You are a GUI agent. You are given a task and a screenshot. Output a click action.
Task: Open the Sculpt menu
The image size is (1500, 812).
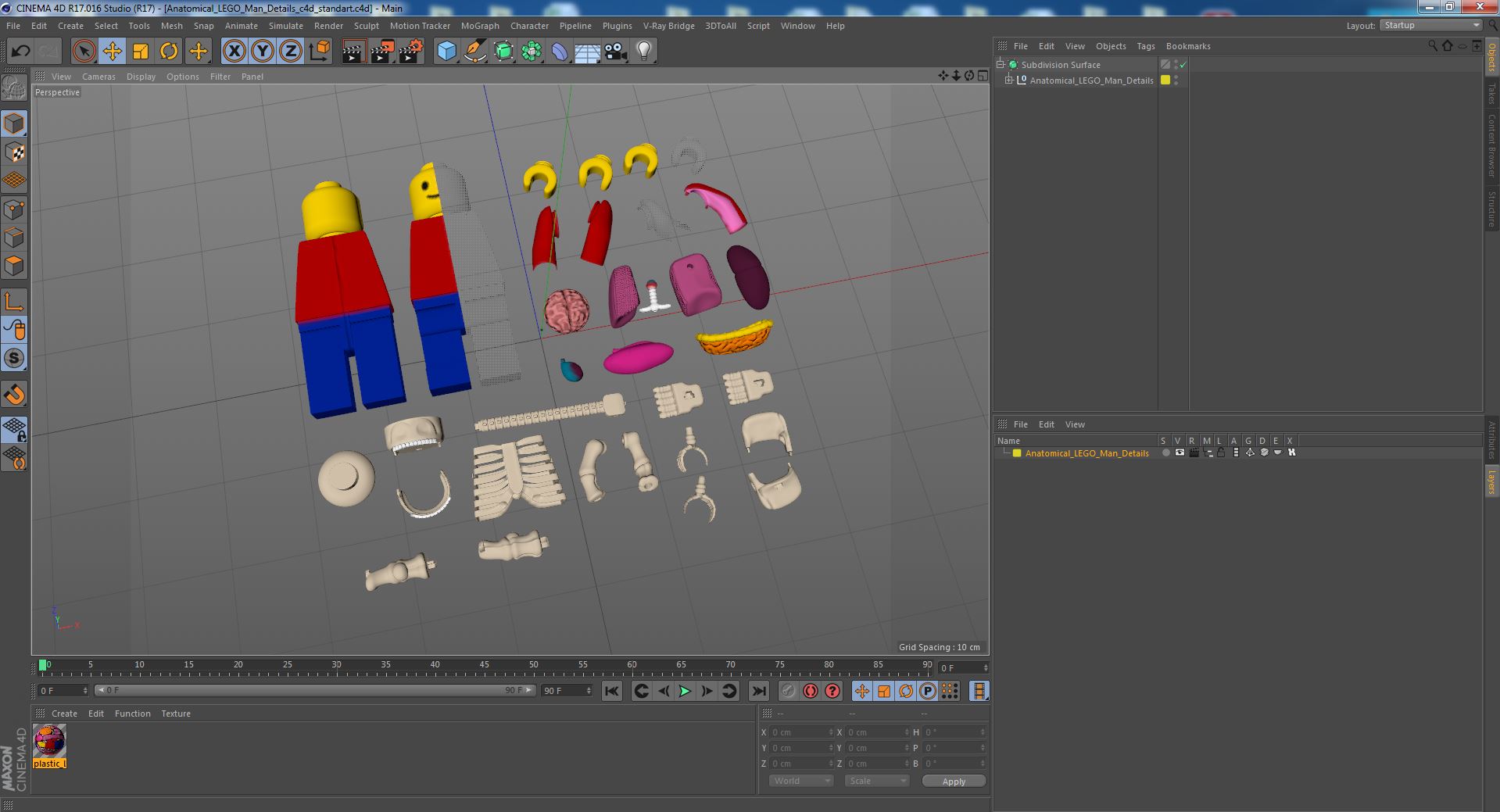[x=366, y=26]
